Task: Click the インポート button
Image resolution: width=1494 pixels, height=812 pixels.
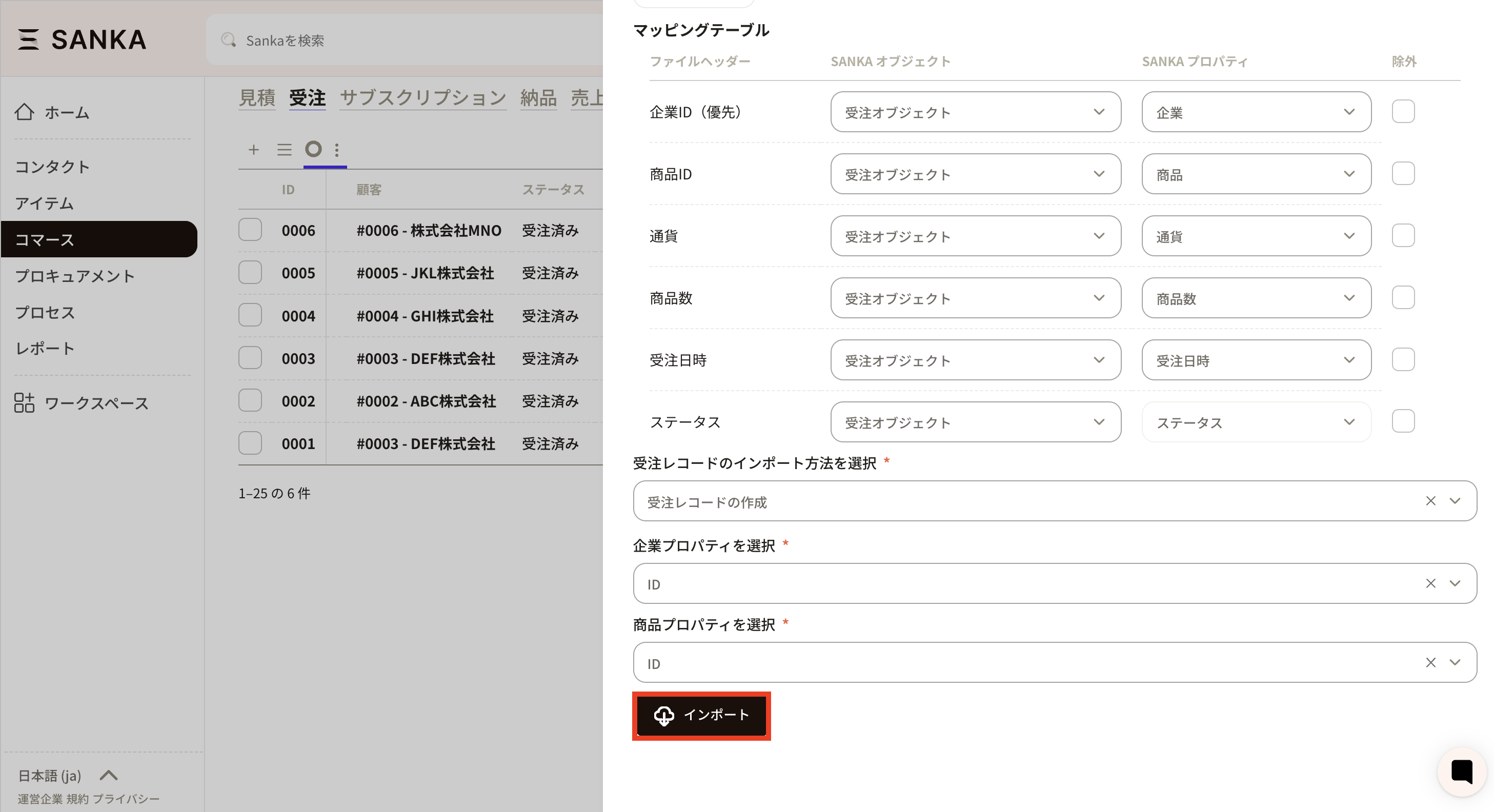Action: click(x=701, y=715)
